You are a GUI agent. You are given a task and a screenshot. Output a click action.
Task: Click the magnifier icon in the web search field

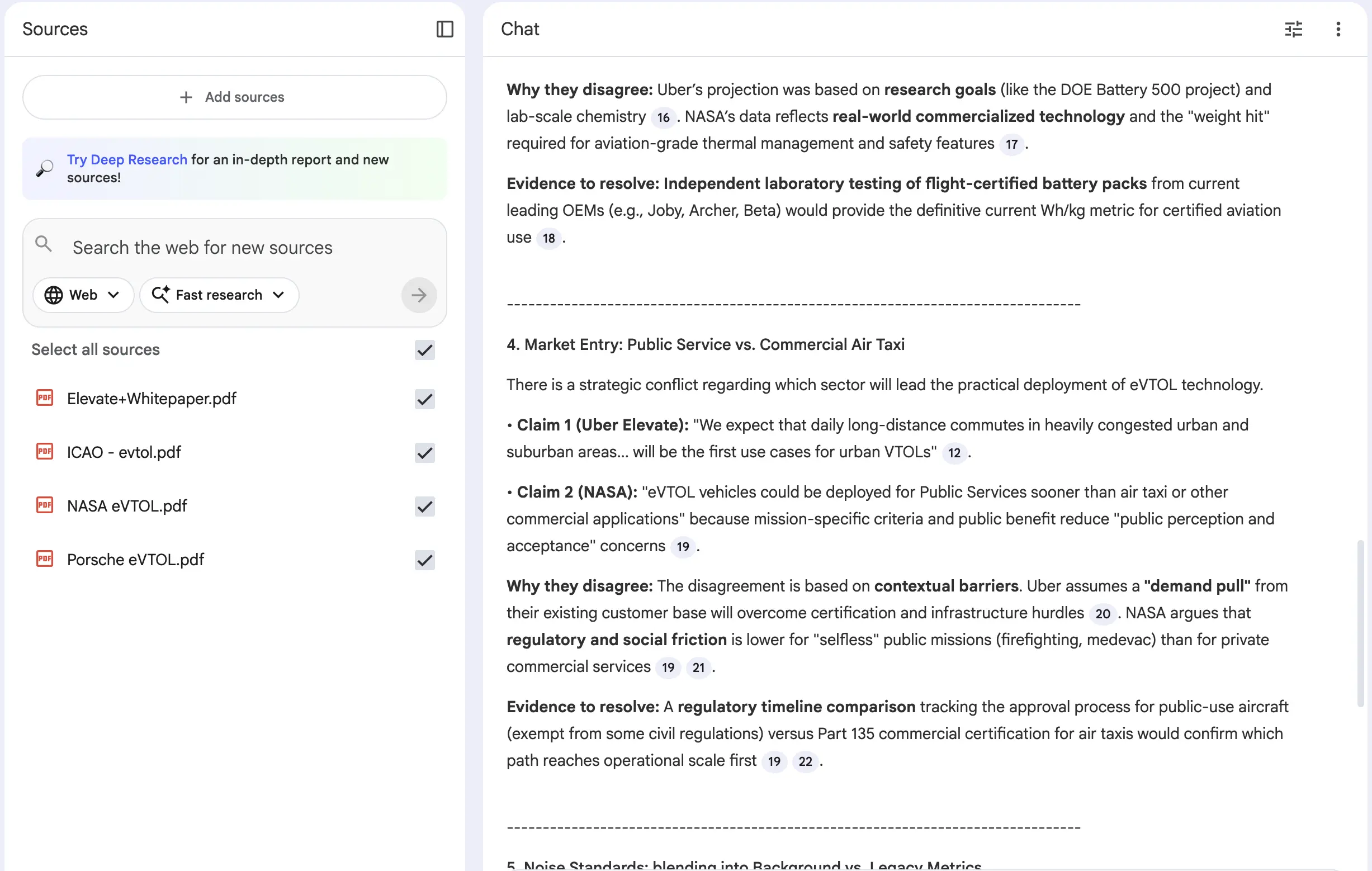click(x=43, y=245)
